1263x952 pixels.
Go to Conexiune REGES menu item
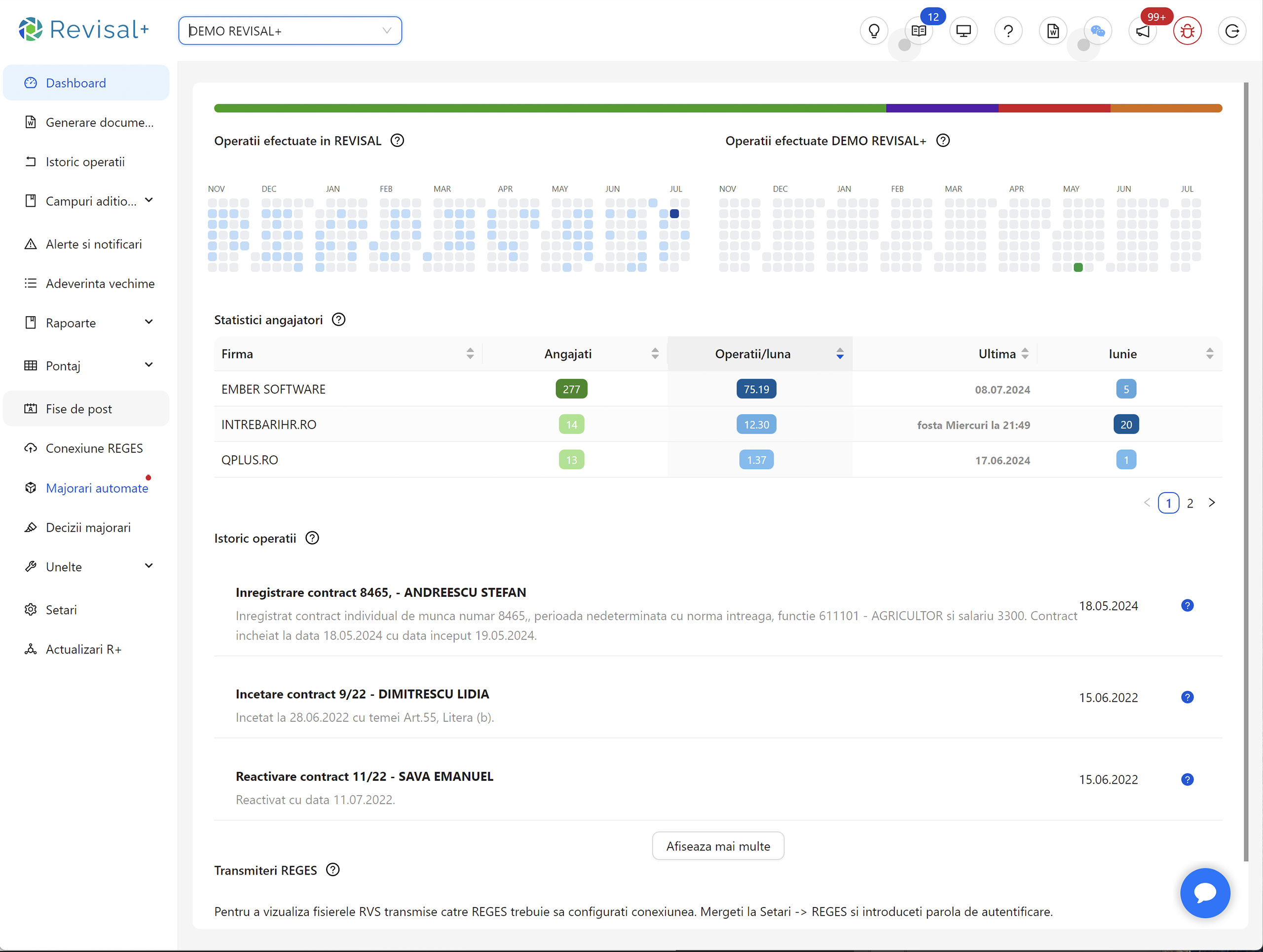(94, 448)
